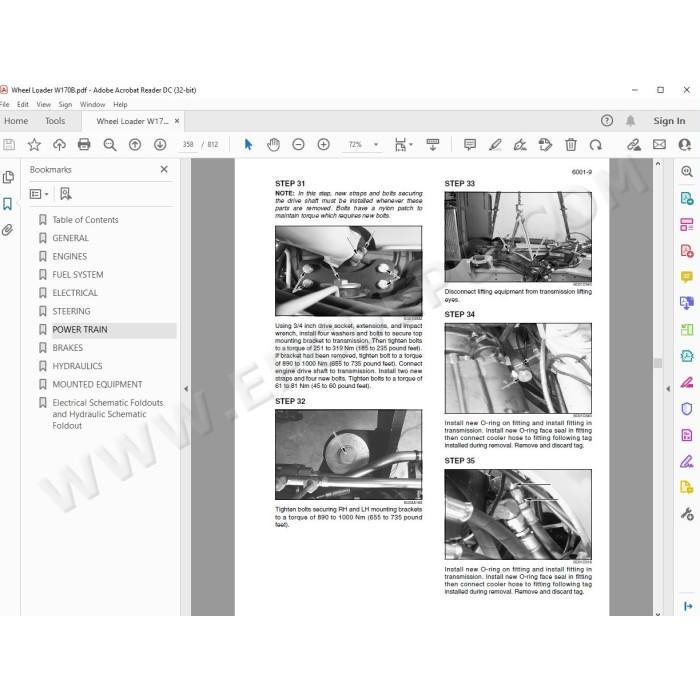Viewport: 700px width, 700px height.
Task: Go to the next page arrow
Action: pyautogui.click(x=160, y=145)
